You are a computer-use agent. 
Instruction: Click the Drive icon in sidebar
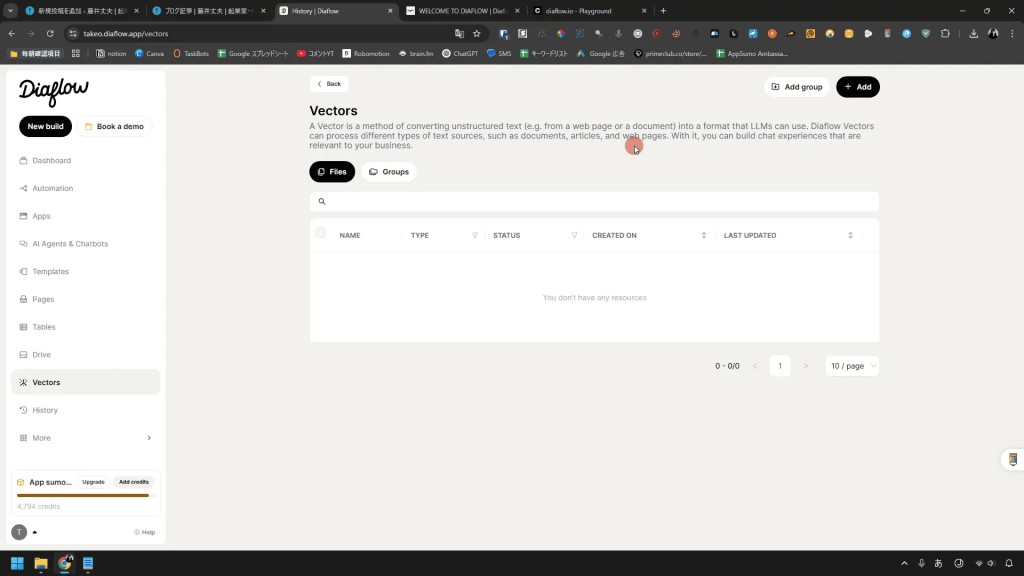[24, 355]
